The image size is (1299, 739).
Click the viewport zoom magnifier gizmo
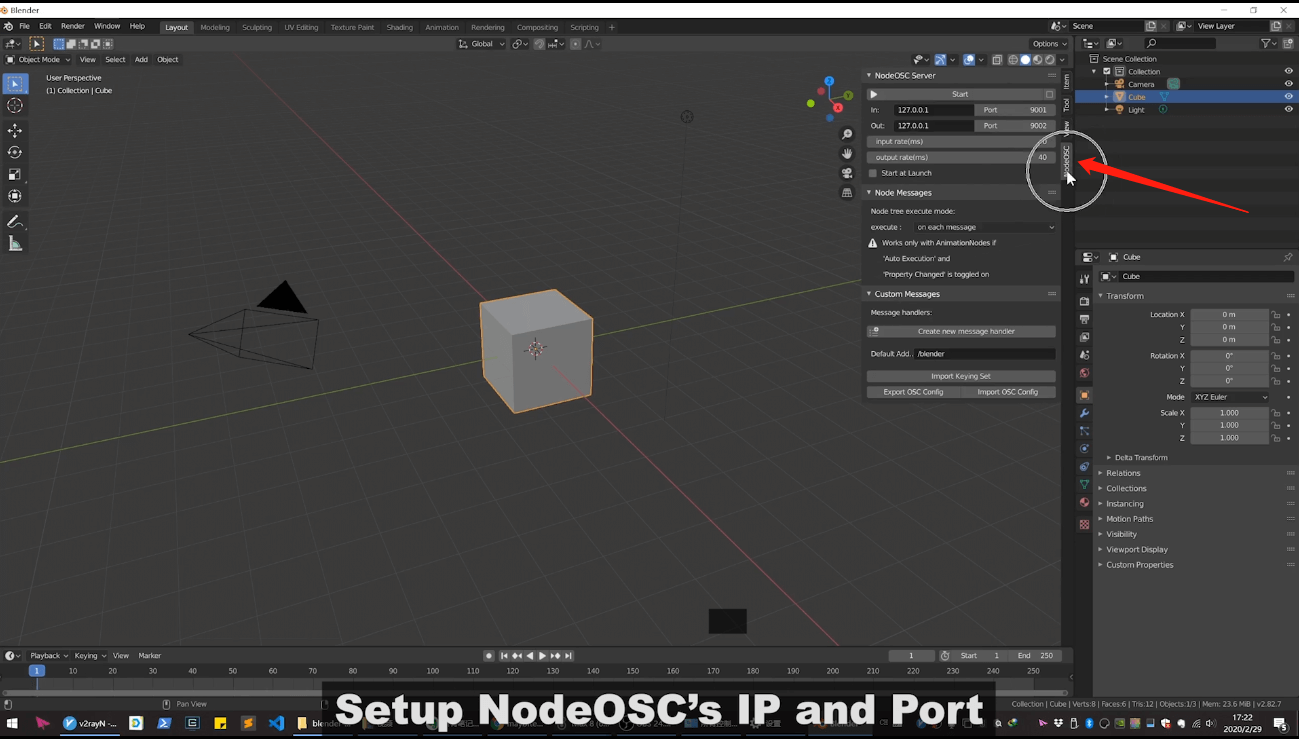point(847,134)
